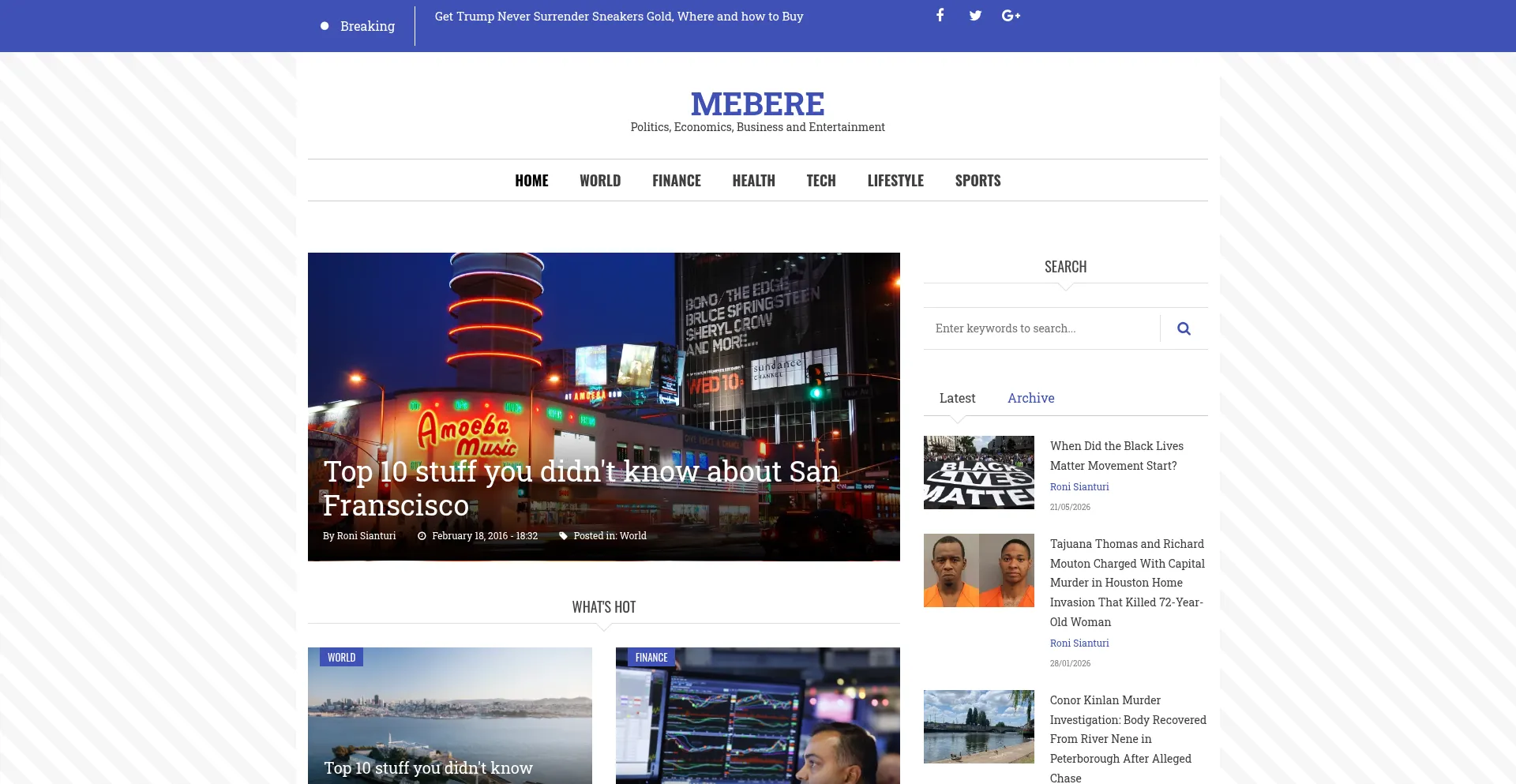Image resolution: width=1516 pixels, height=784 pixels.
Task: Open Conor Kinlan Murder Investigation article
Action: [1128, 739]
